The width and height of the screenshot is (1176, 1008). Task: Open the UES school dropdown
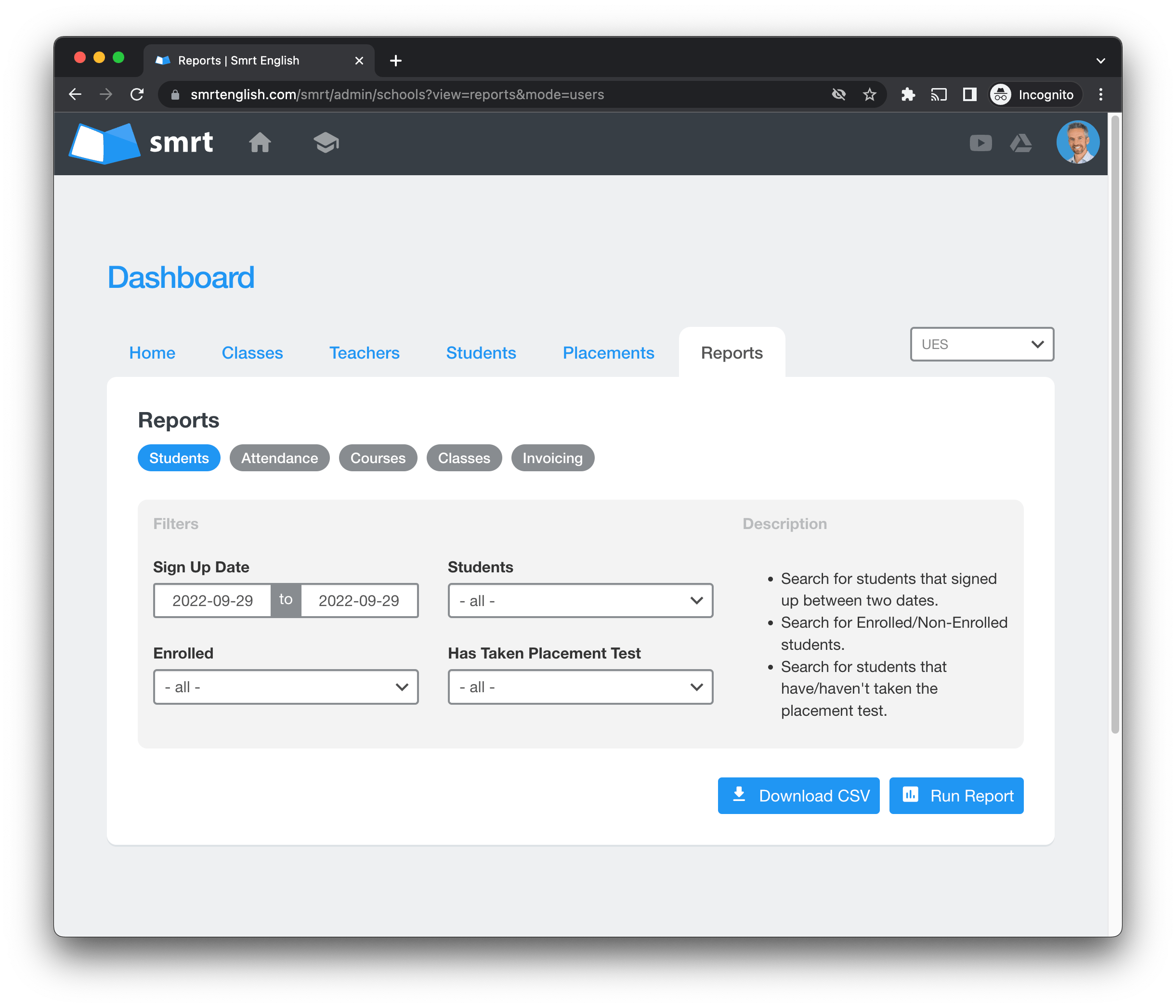coord(981,344)
